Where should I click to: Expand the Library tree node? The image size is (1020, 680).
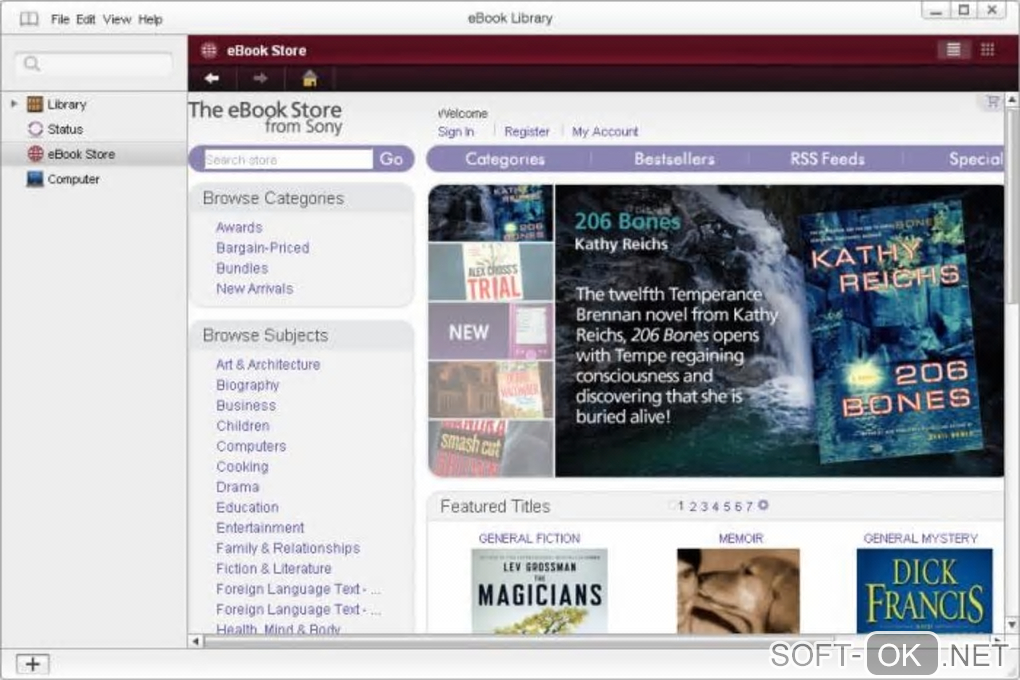click(x=14, y=103)
